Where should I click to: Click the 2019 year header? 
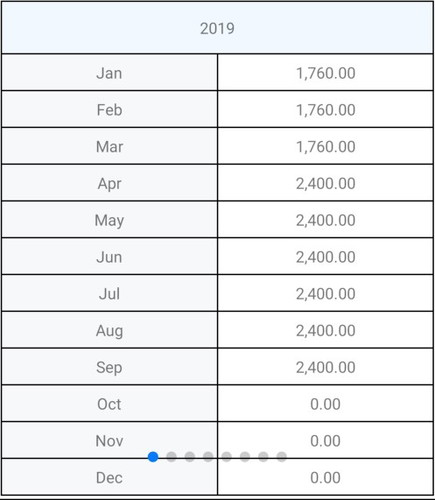[x=217, y=28]
